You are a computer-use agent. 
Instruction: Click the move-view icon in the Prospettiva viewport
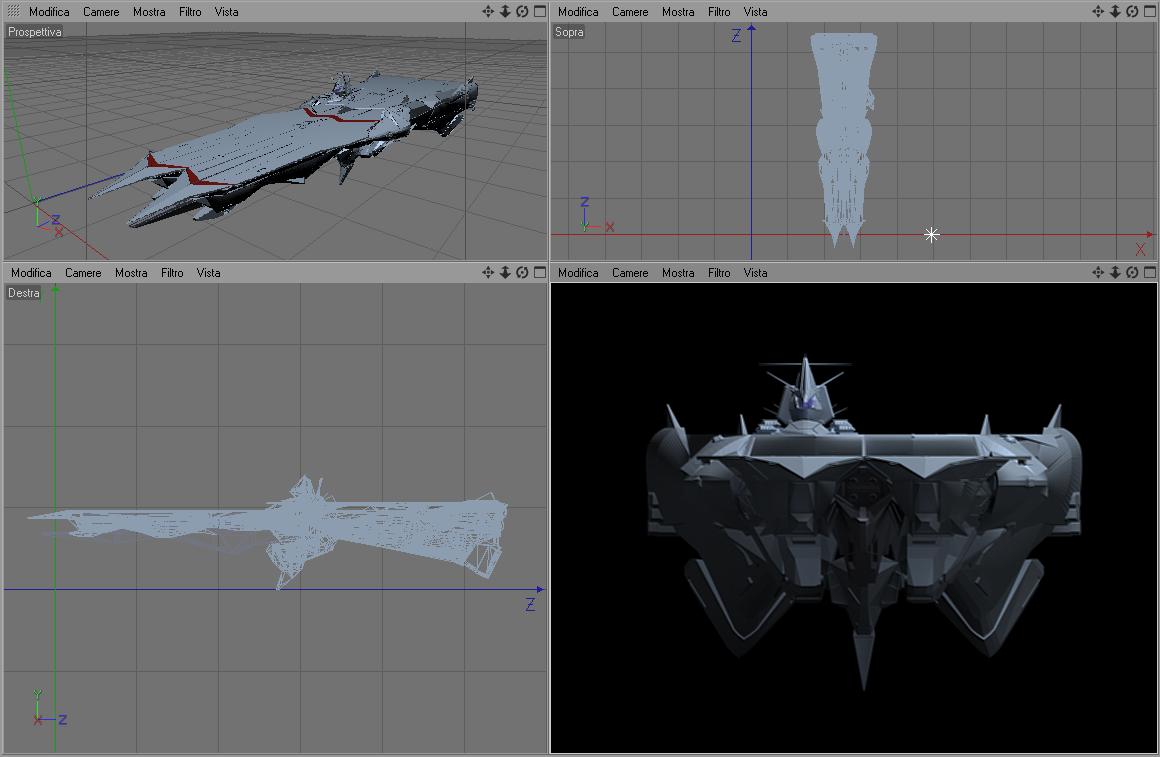tap(488, 11)
